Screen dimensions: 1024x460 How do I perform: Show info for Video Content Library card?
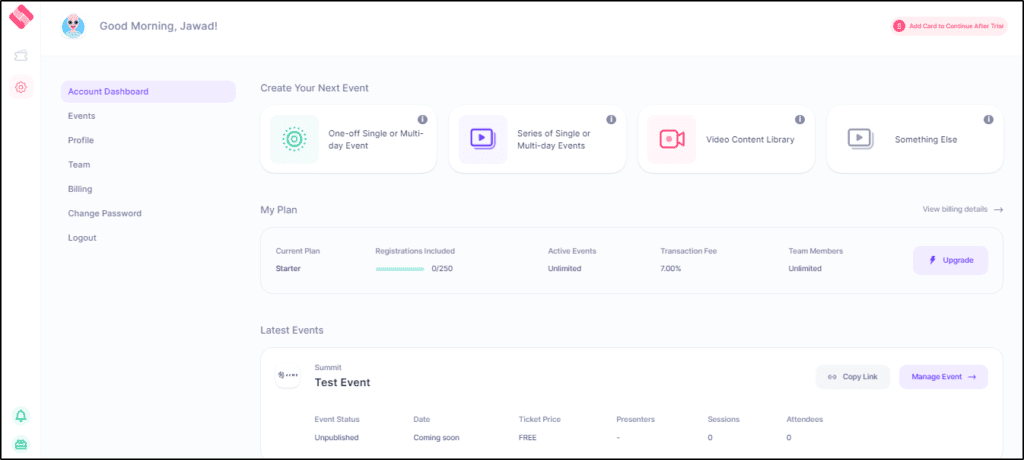[800, 120]
